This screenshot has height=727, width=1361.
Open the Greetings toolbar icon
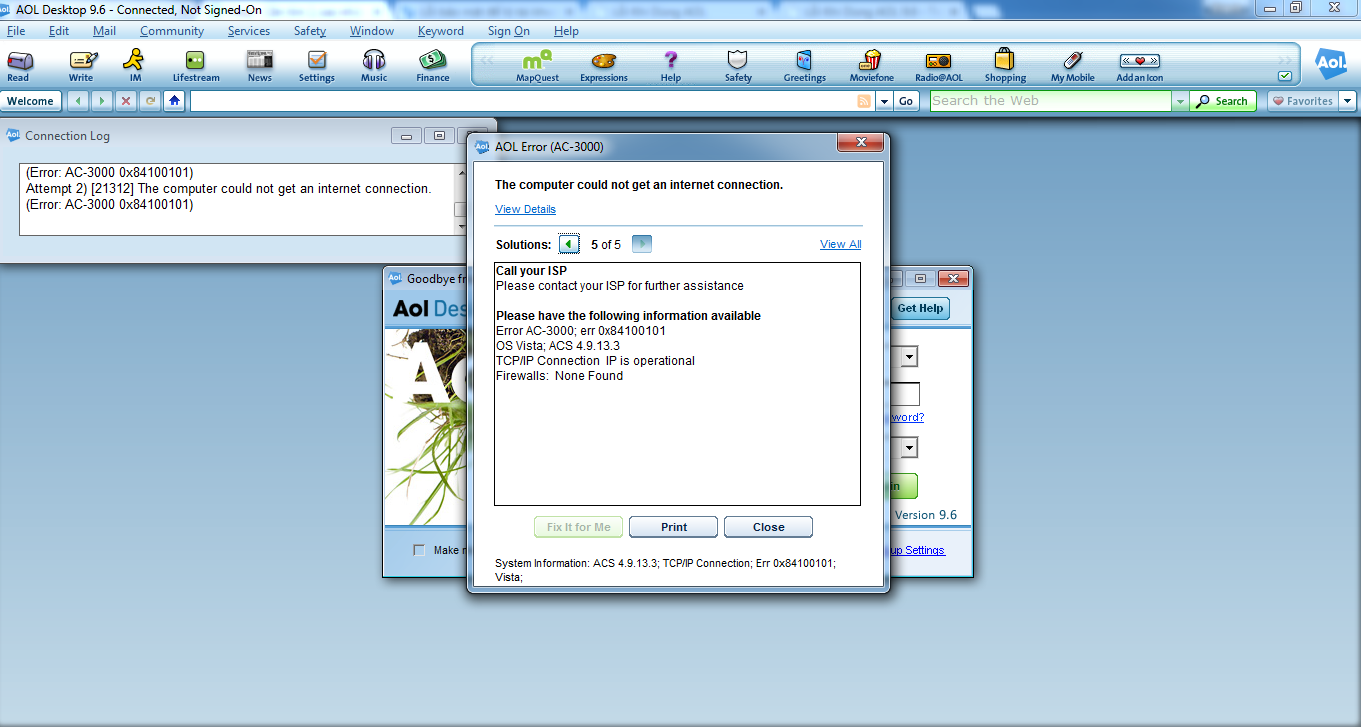[805, 66]
